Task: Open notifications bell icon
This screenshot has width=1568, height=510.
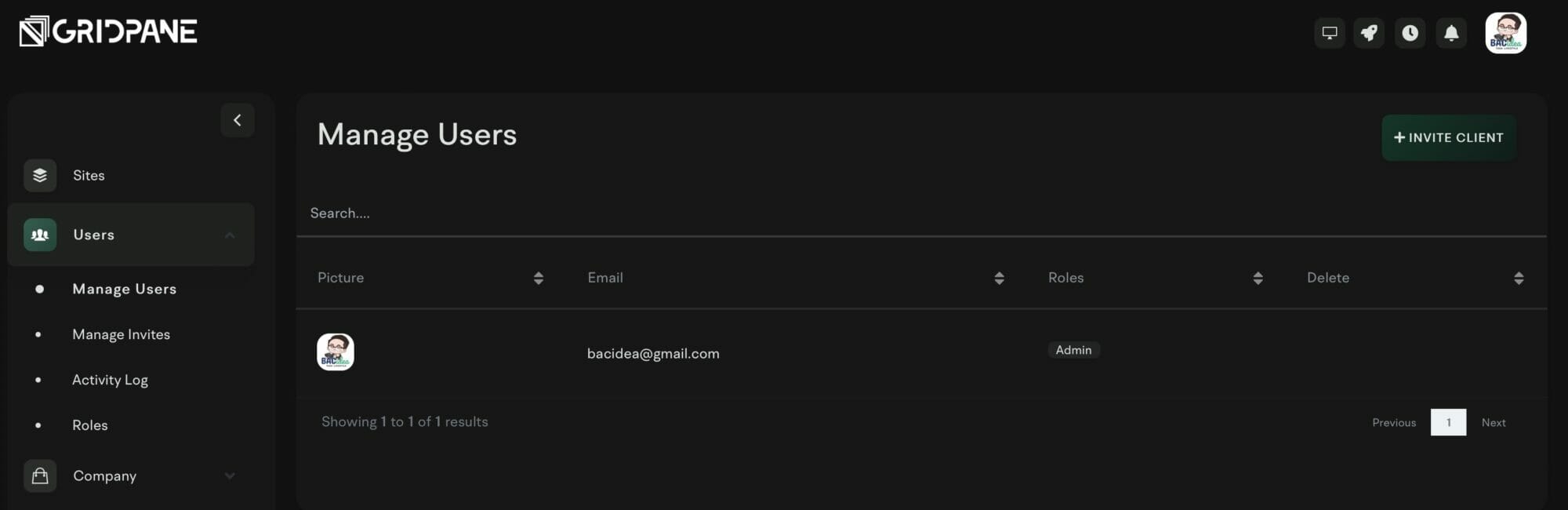Action: (1451, 33)
